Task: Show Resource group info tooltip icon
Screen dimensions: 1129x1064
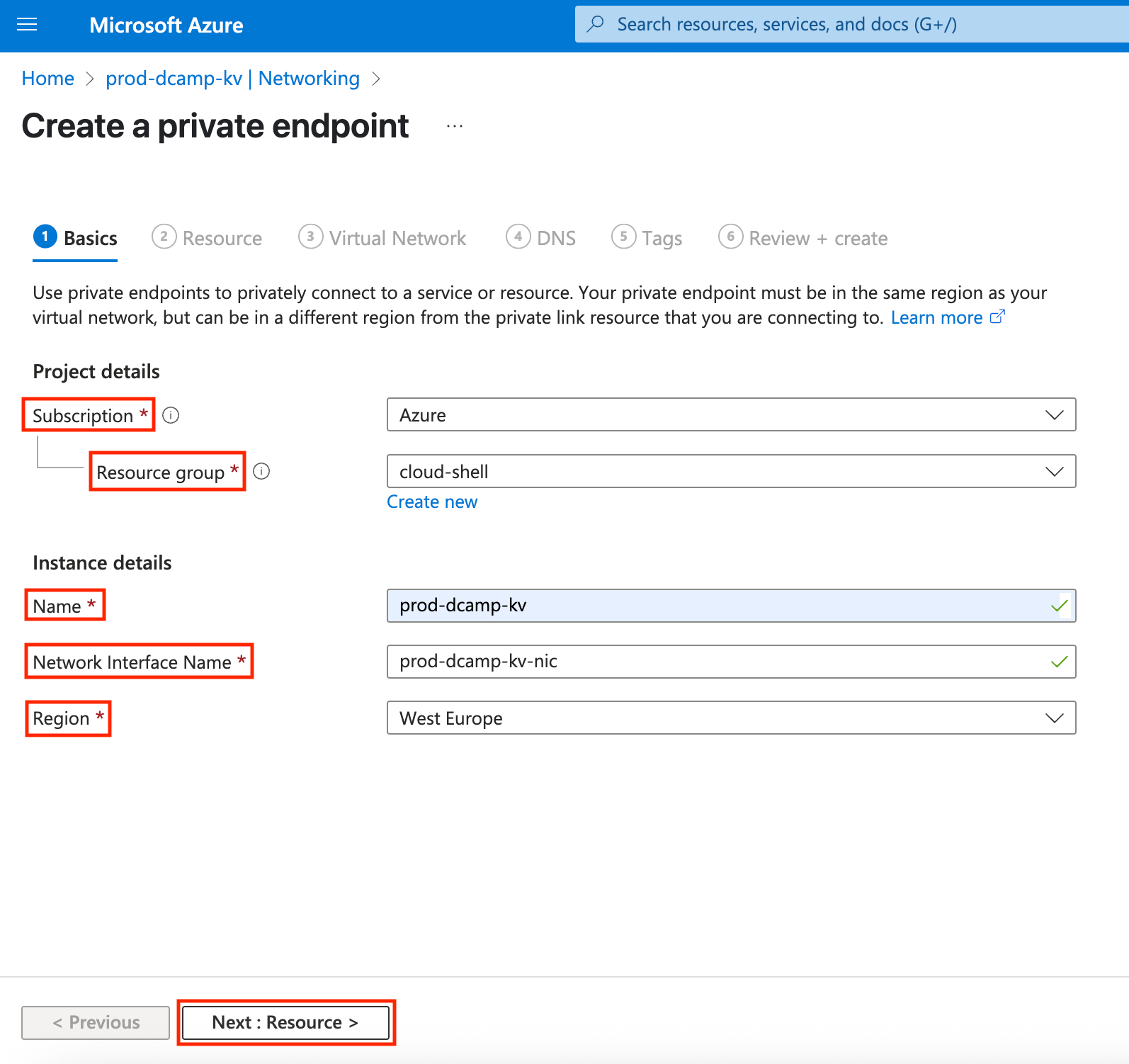Action: pos(261,471)
